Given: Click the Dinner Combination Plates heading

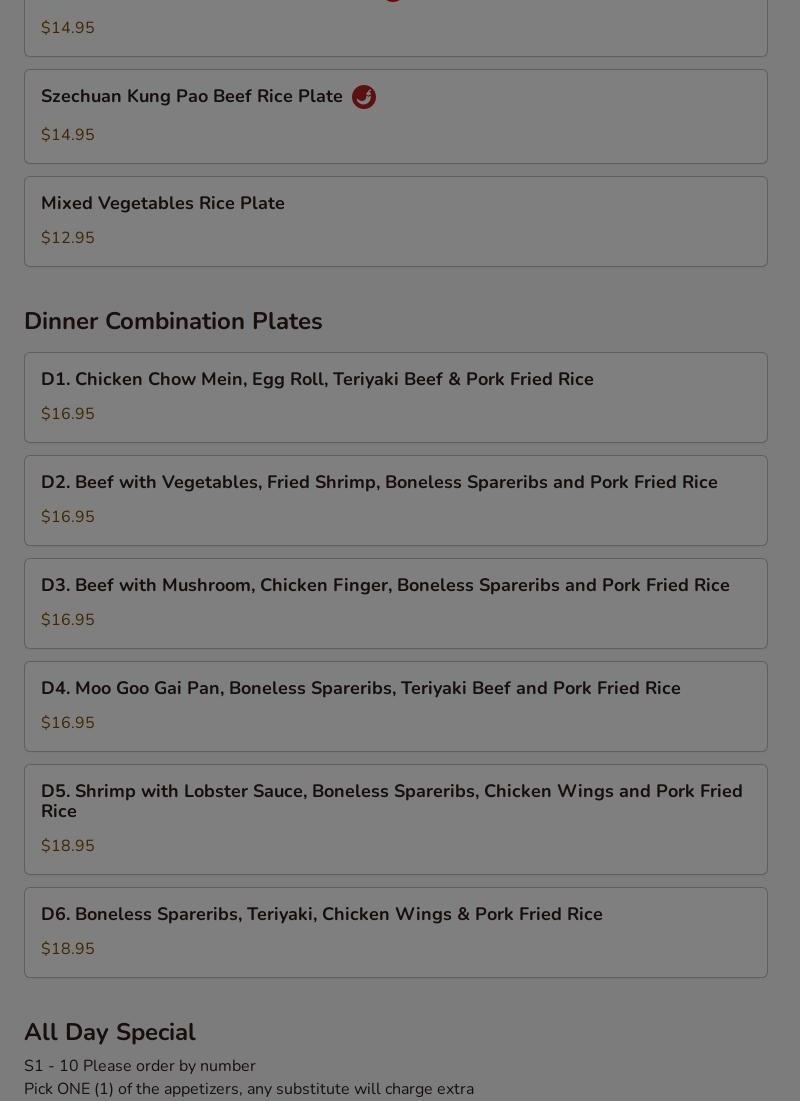Looking at the screenshot, I should point(173,321).
